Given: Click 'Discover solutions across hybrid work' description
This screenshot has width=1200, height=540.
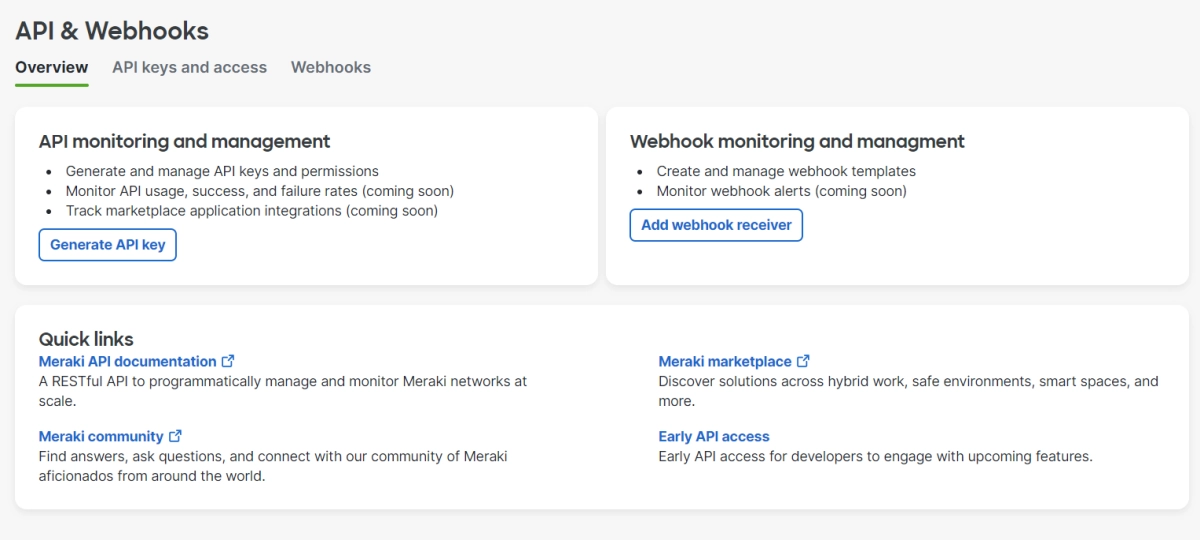Looking at the screenshot, I should 908,391.
